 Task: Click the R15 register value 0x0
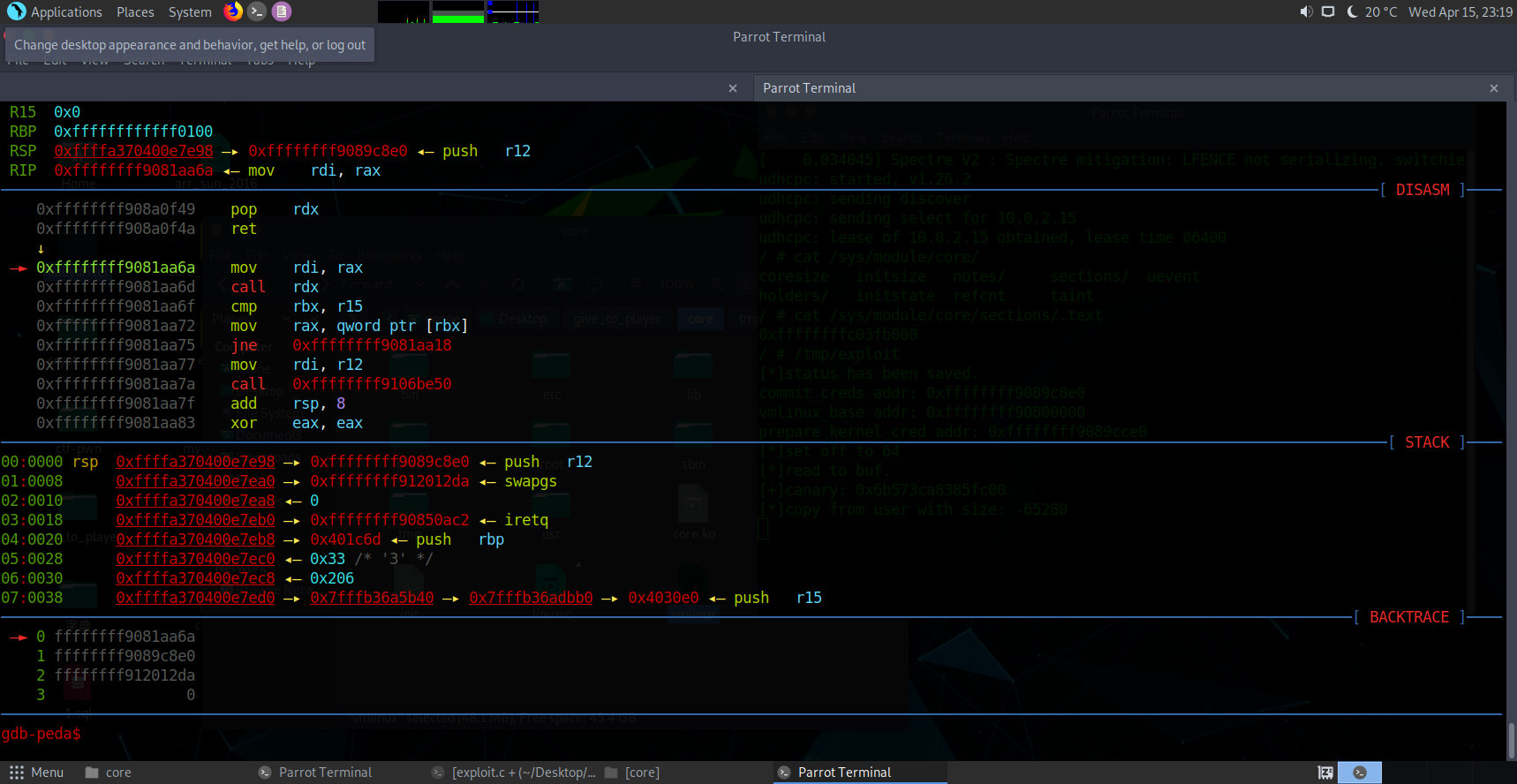click(x=67, y=112)
